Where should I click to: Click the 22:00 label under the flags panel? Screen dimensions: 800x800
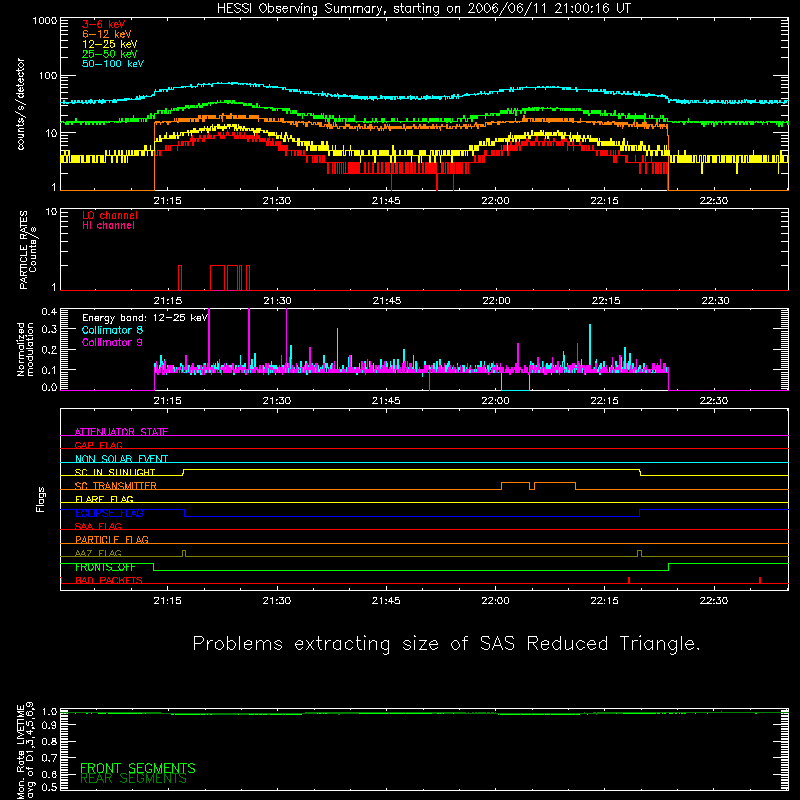click(495, 601)
